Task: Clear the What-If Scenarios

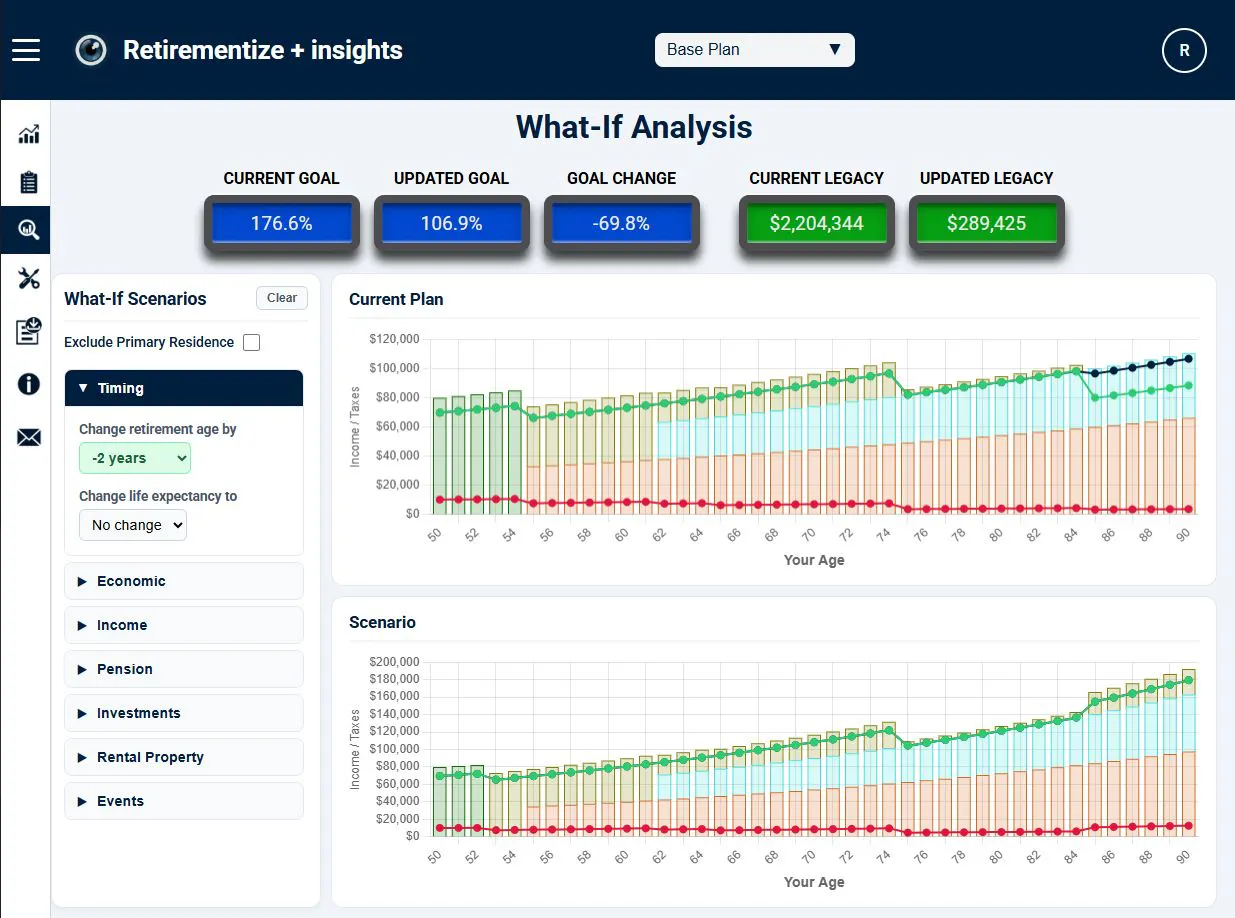Action: (282, 298)
